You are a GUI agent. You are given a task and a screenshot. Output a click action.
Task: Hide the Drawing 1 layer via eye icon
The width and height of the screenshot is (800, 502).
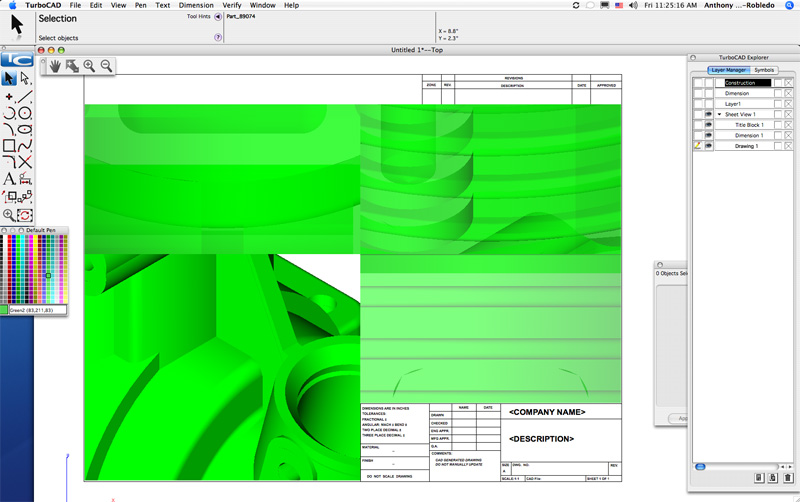709,146
